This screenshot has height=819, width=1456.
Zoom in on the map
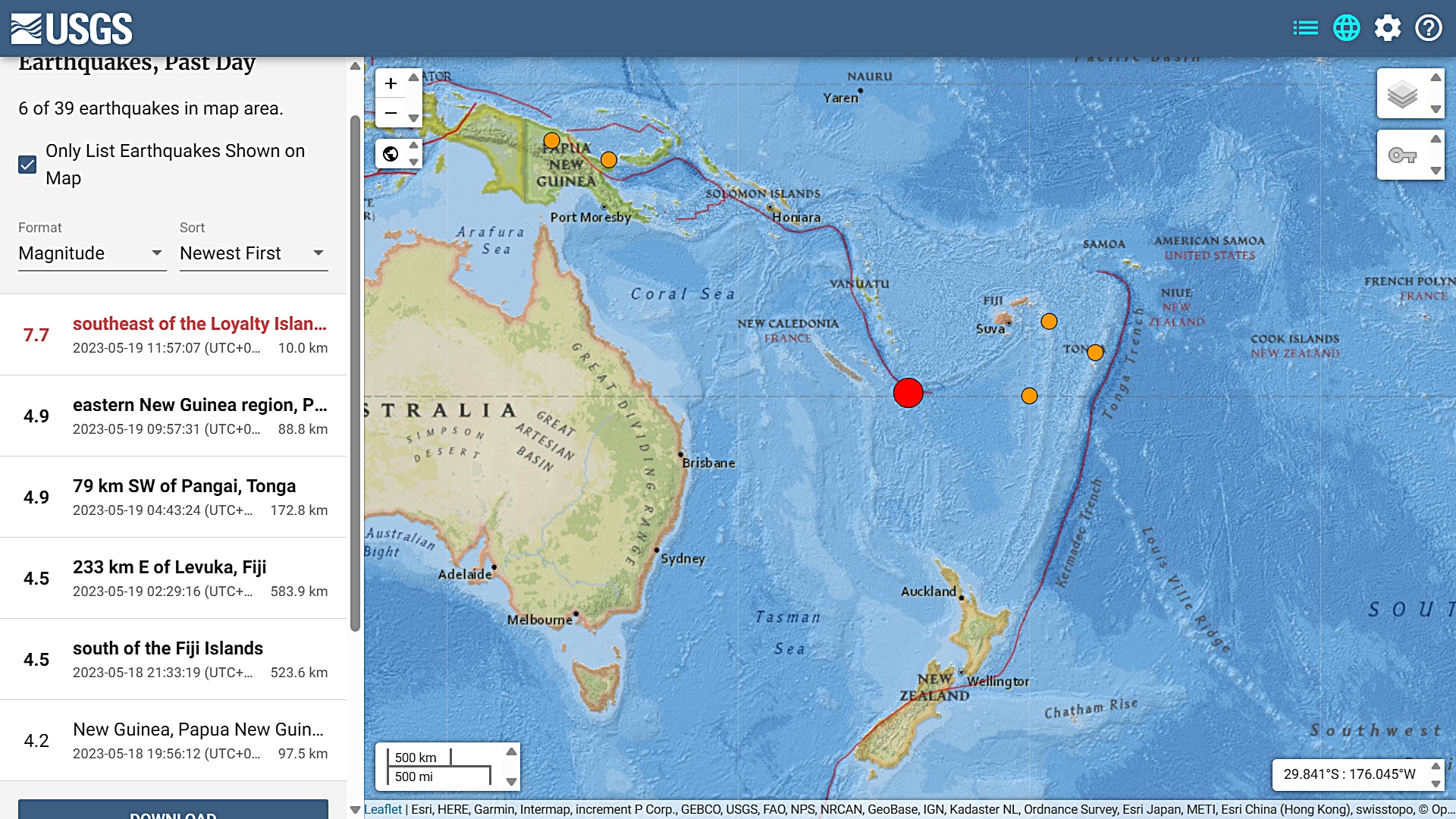point(391,83)
